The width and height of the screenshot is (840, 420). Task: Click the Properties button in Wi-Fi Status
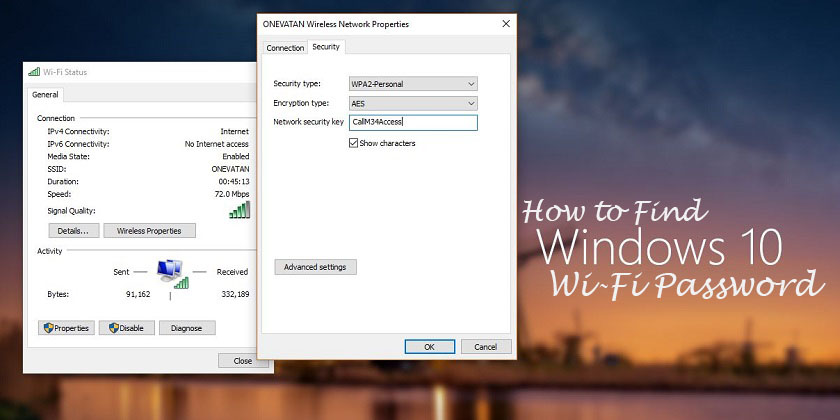tap(66, 328)
